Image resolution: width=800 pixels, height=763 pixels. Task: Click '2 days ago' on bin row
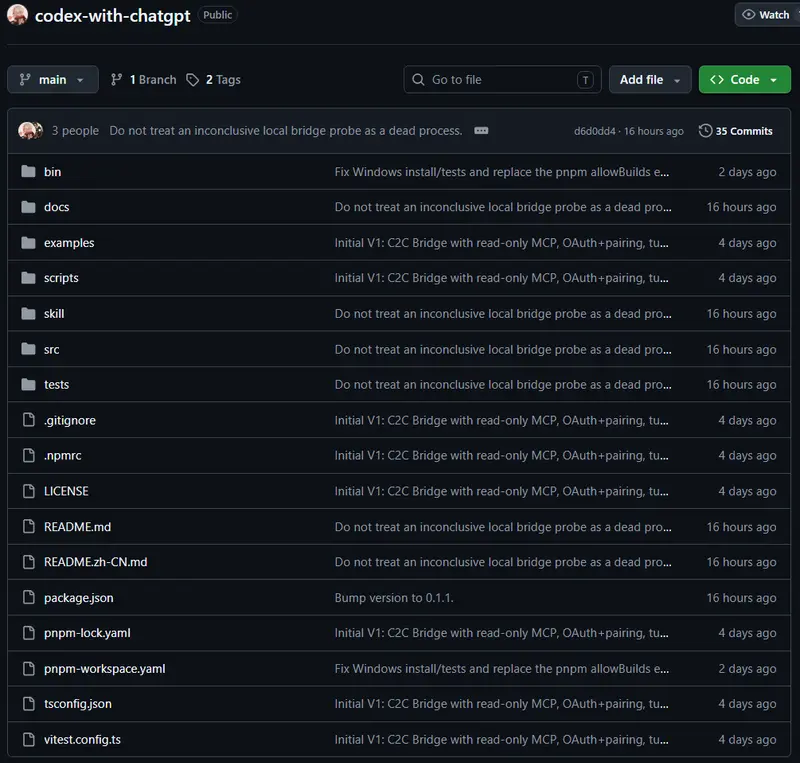click(x=747, y=172)
